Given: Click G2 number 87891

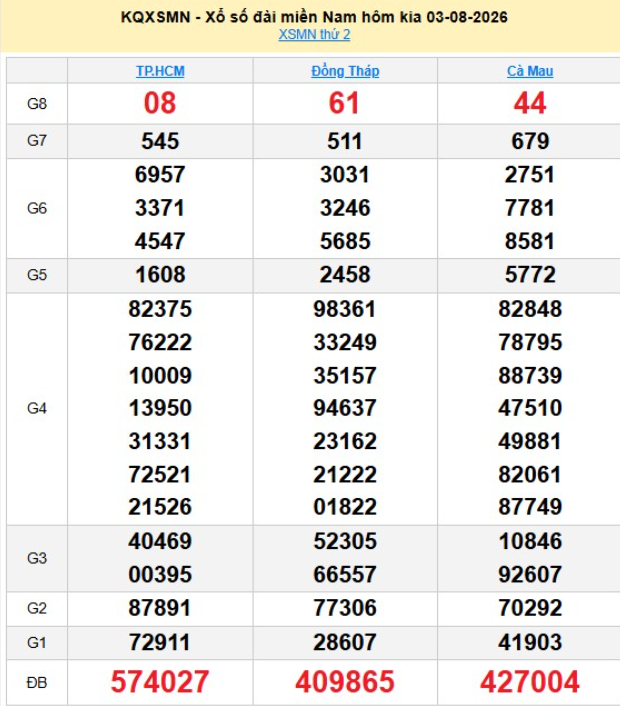Looking at the screenshot, I should coord(160,608).
